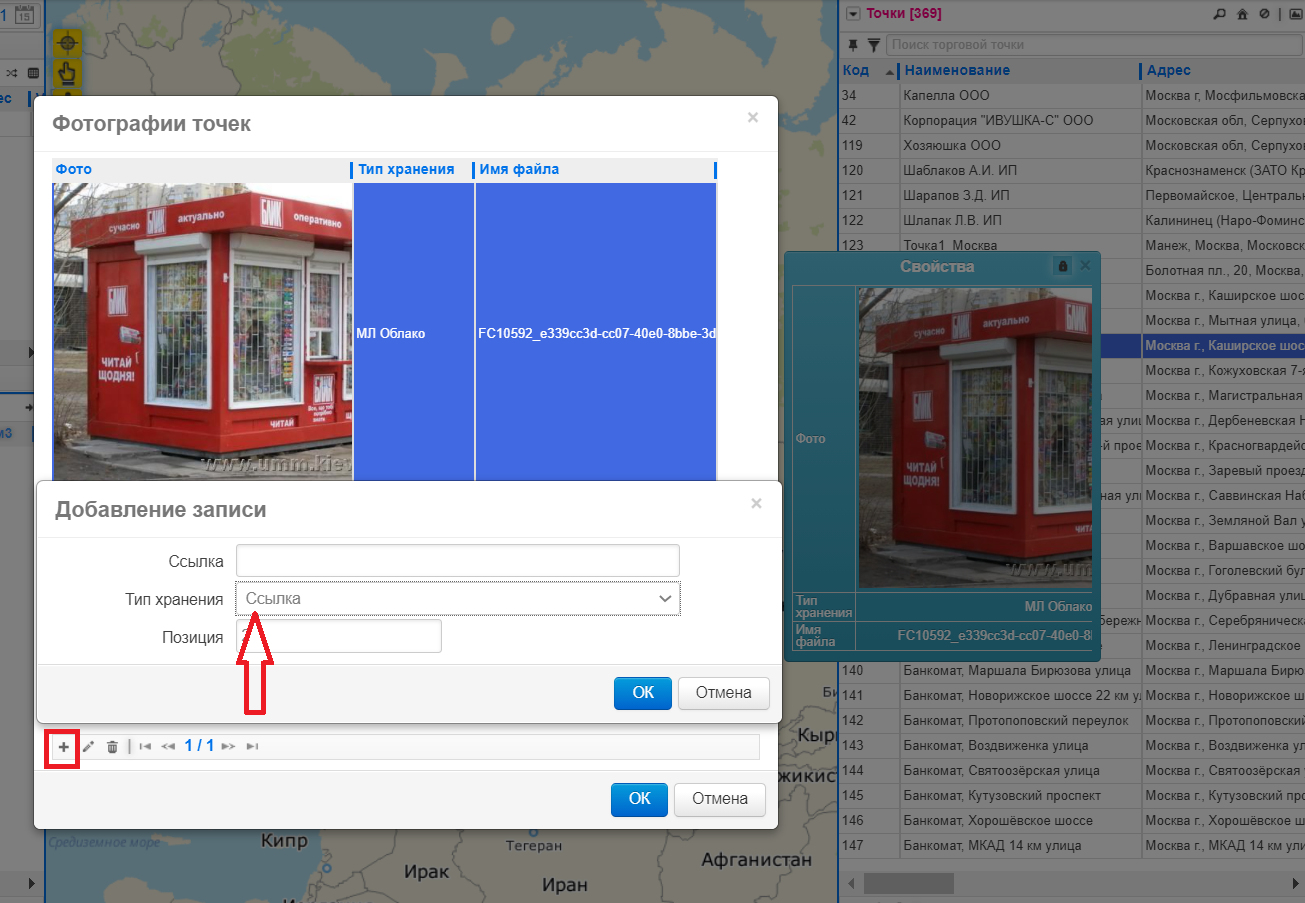
Task: Go to first page of photo records
Action: [x=145, y=746]
